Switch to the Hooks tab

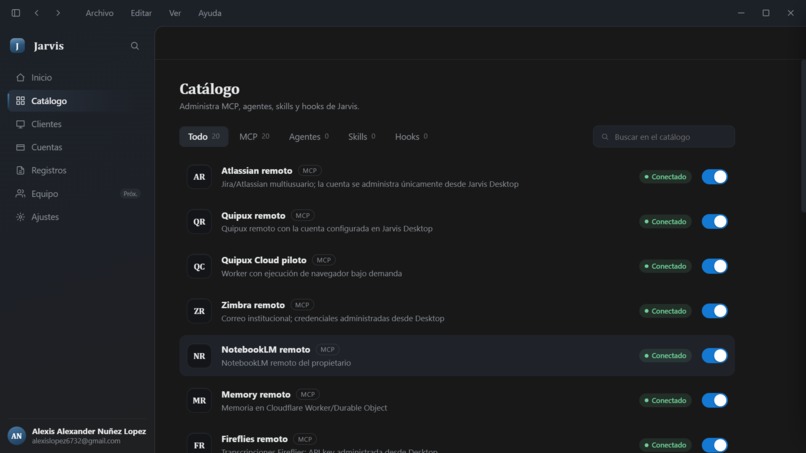coord(411,137)
